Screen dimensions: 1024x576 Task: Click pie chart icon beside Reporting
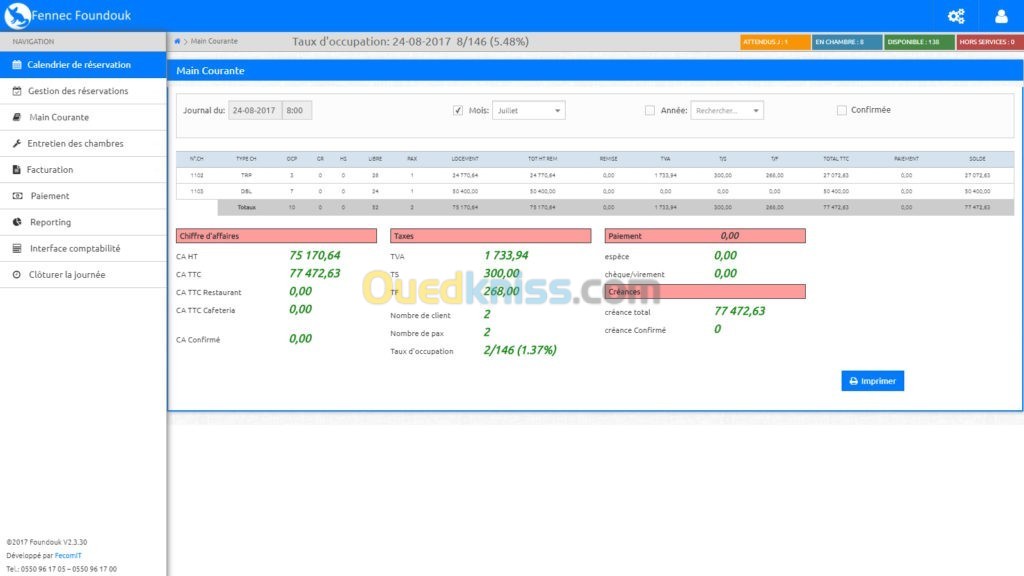(x=17, y=222)
